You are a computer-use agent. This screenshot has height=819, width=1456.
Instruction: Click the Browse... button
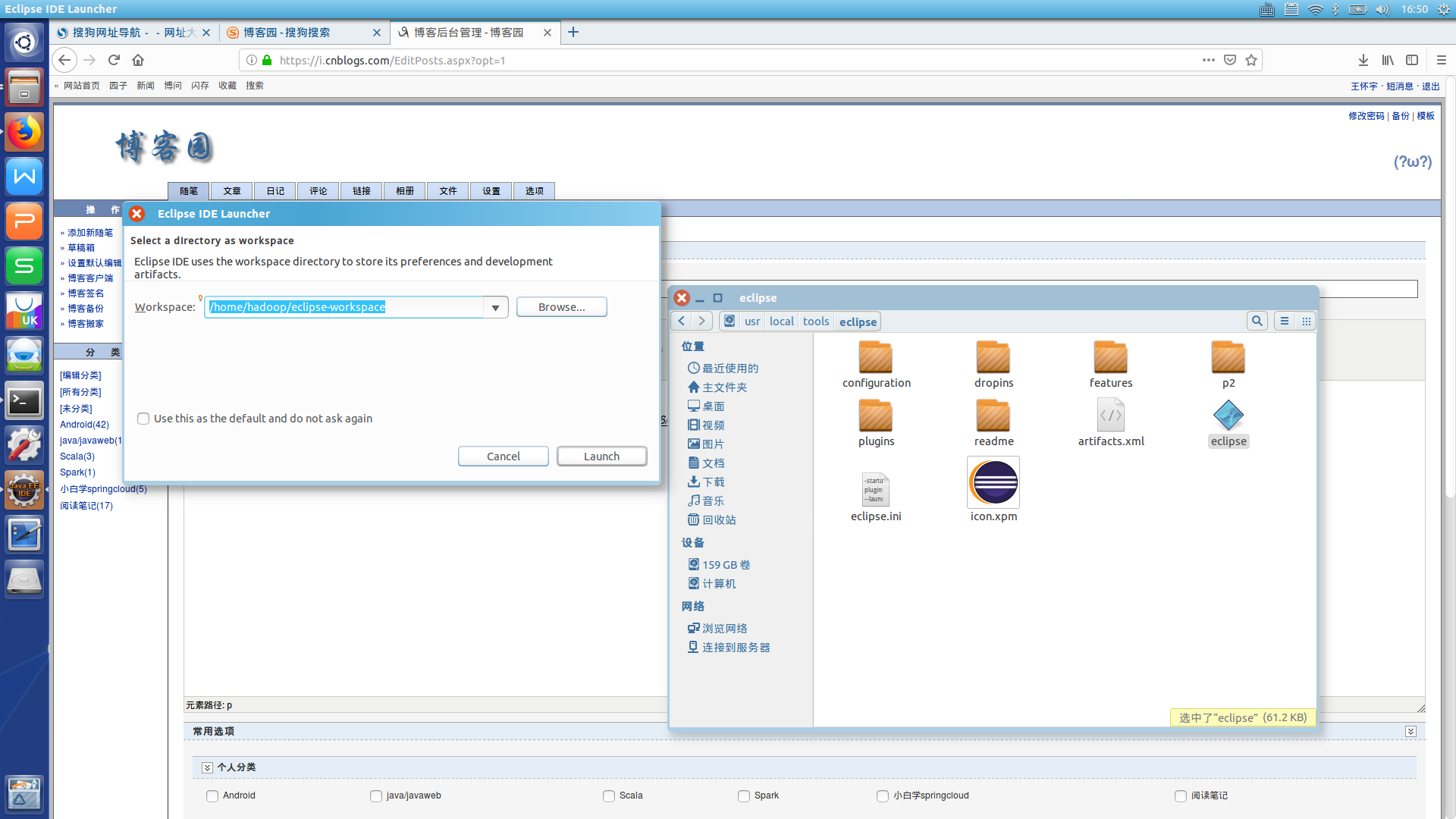pos(561,307)
